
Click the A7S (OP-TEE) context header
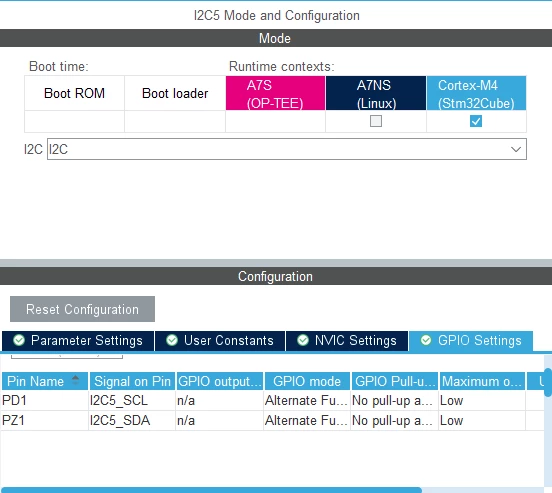coord(275,93)
